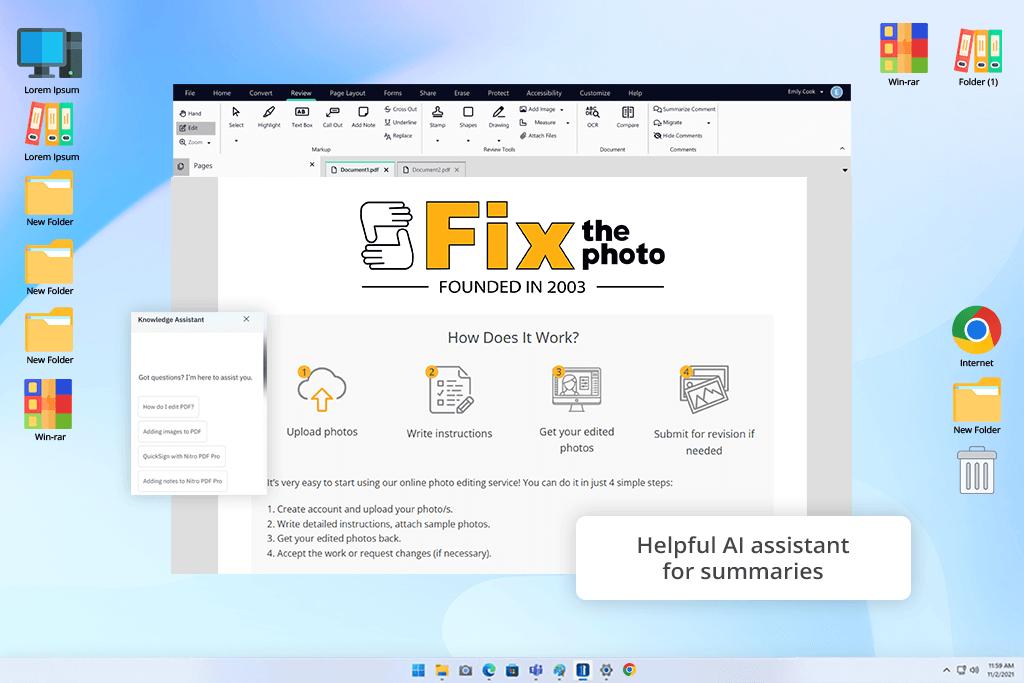Open the Erase tab
Image resolution: width=1024 pixels, height=683 pixels.
click(462, 93)
